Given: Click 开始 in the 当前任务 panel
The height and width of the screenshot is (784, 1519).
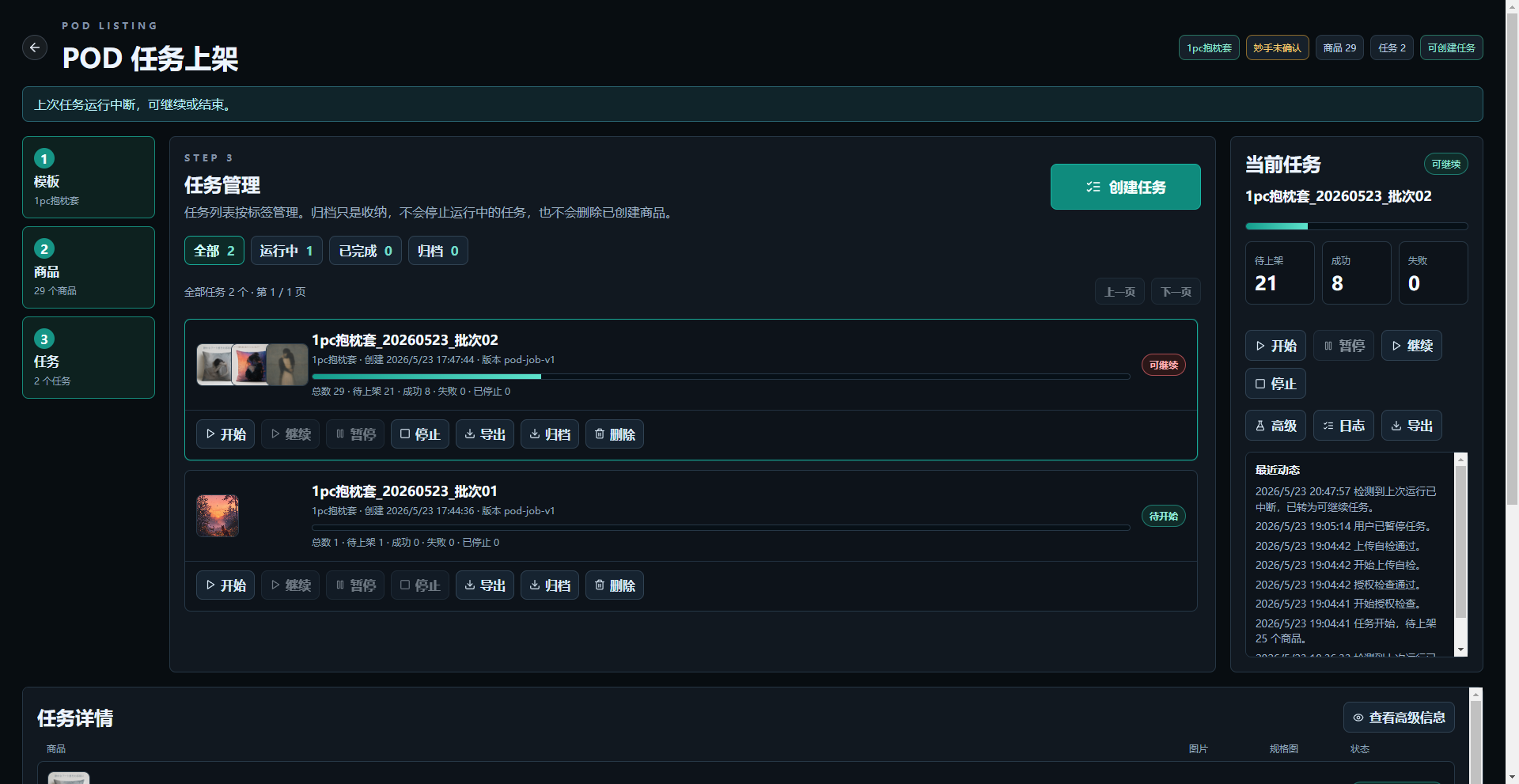Looking at the screenshot, I should [x=1276, y=346].
